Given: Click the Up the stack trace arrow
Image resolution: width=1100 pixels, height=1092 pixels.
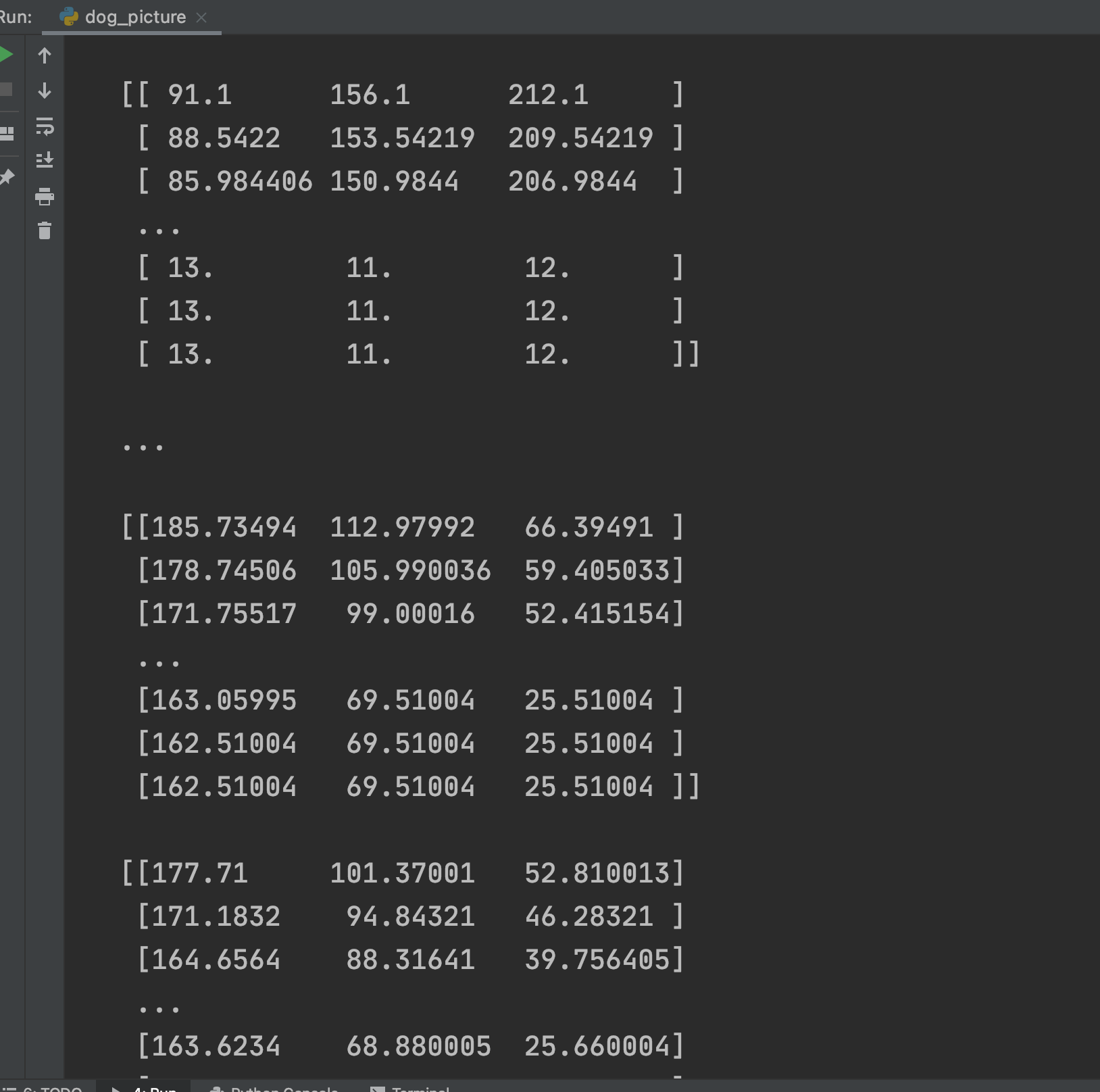Looking at the screenshot, I should (x=45, y=55).
